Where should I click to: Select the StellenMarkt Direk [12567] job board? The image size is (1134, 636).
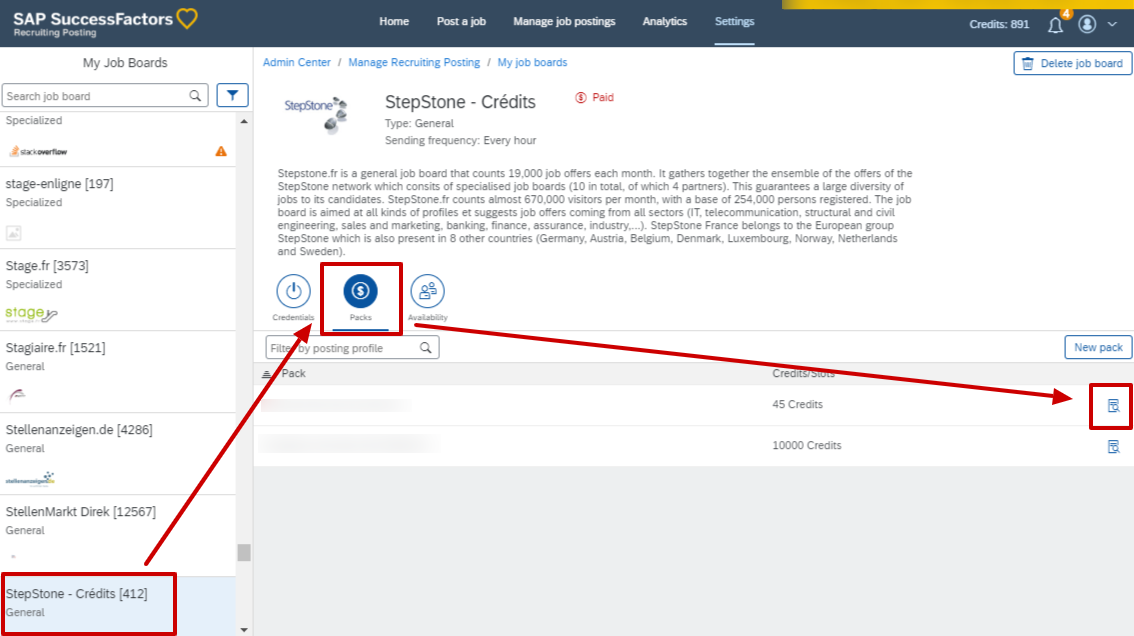coord(118,536)
